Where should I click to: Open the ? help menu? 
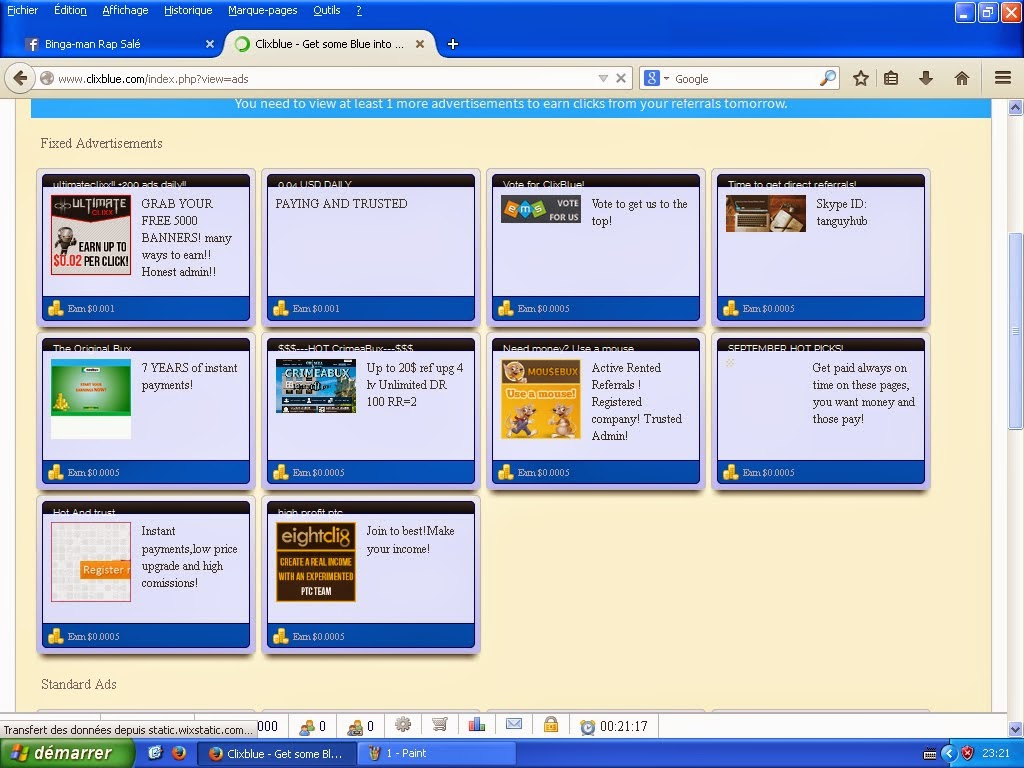(x=359, y=10)
